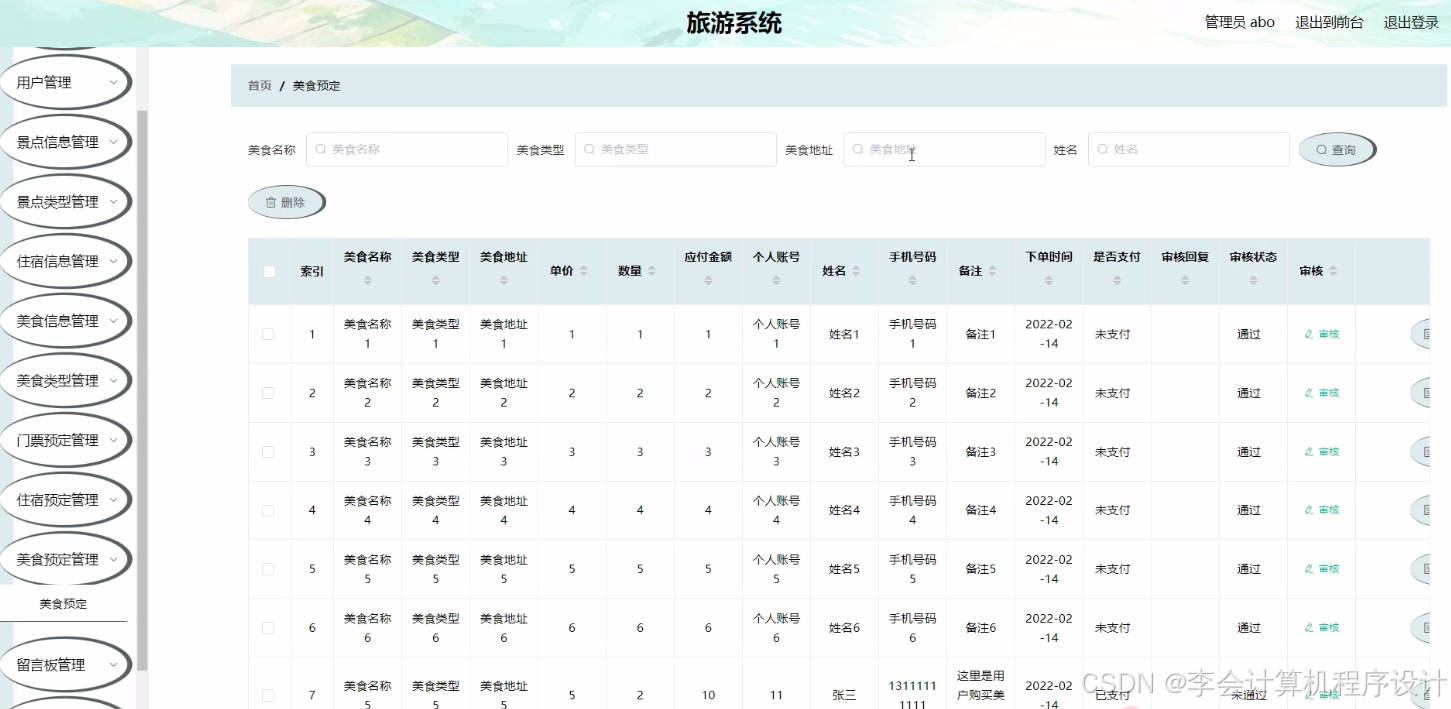Sort table by 单价 column arrows
The image size is (1451, 709).
coord(584,271)
